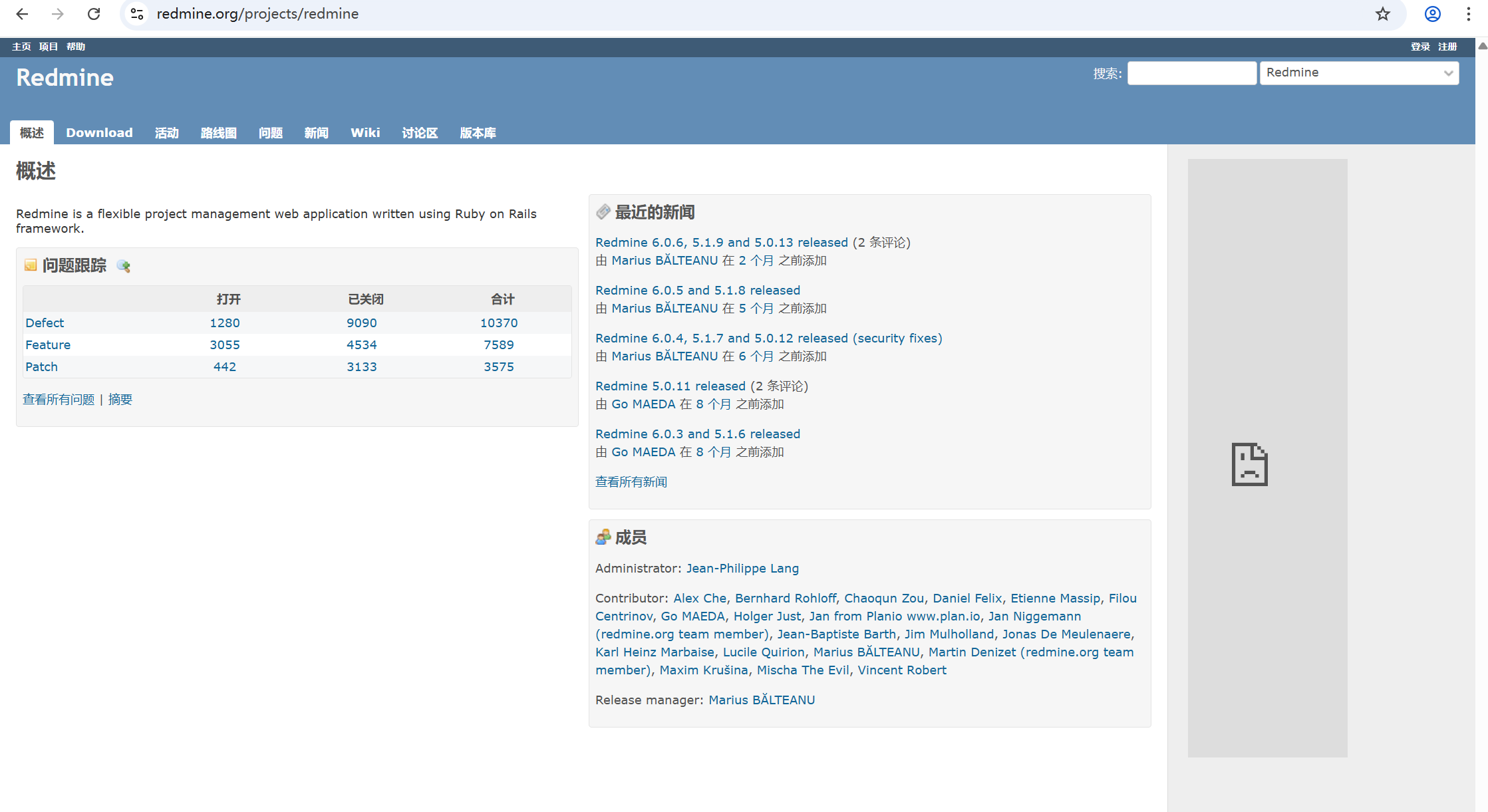Select the 概述 tab
1488x812 pixels.
[x=32, y=132]
